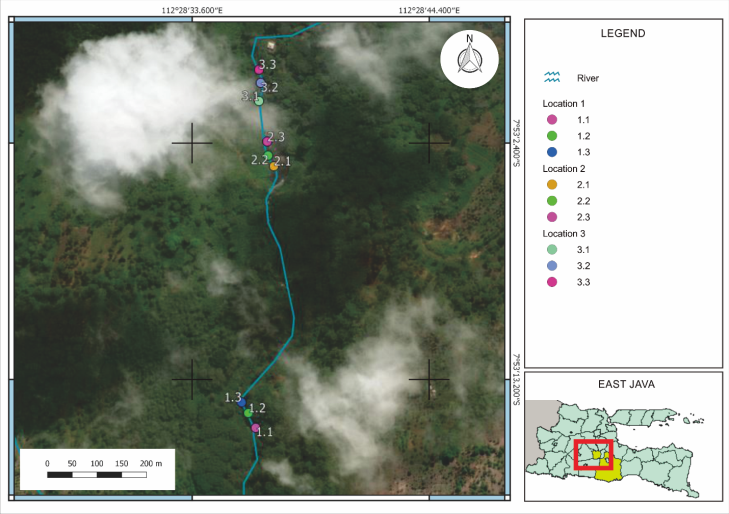Click the north arrow compass symbol

pyautogui.click(x=468, y=61)
